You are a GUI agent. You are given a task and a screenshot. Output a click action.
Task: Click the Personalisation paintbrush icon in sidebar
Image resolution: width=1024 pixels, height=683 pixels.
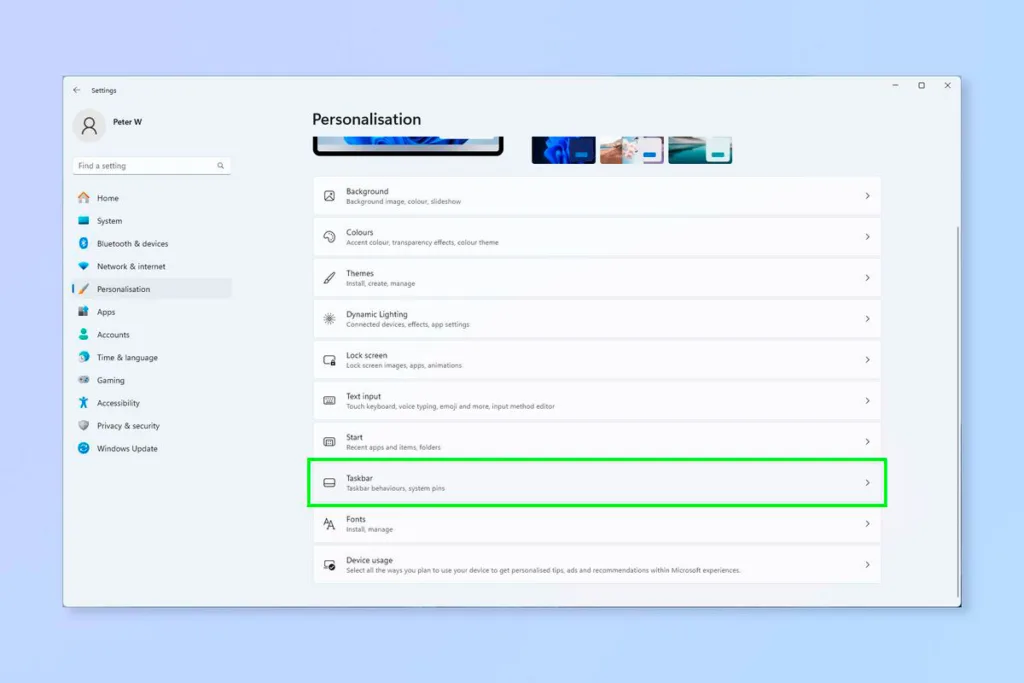click(x=84, y=289)
